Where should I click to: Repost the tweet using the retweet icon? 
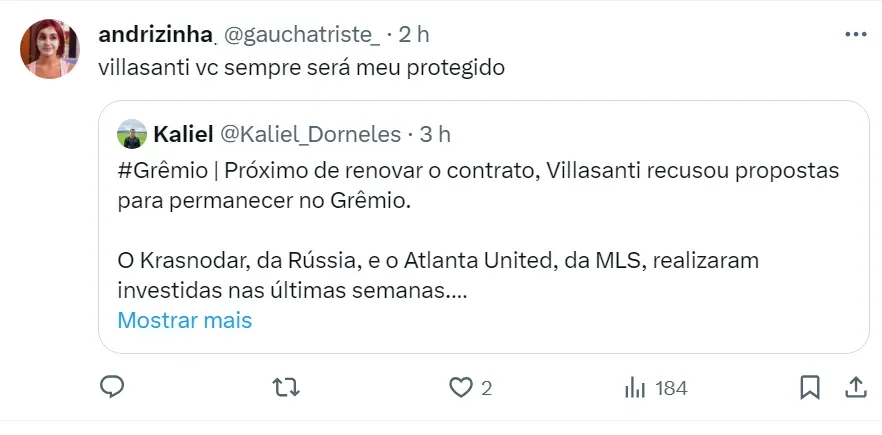pos(286,387)
